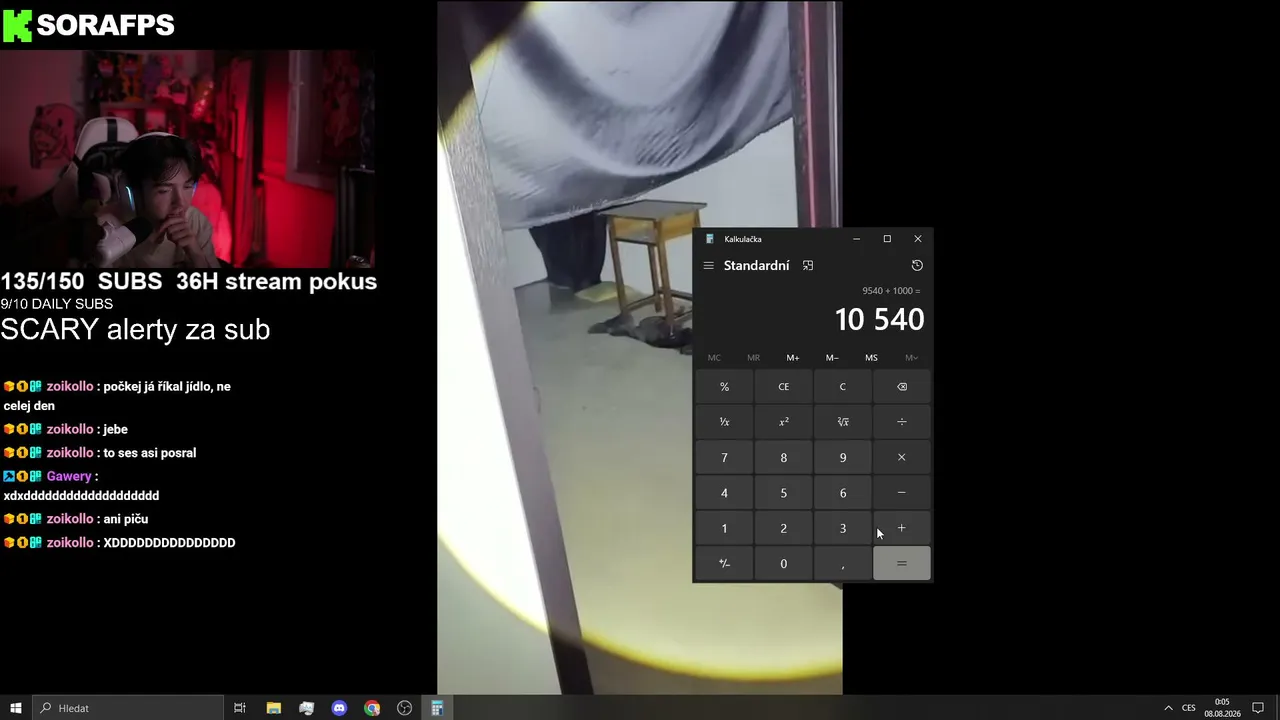This screenshot has height=720, width=1280.
Task: Click digit 8 on the calculator
Action: click(783, 458)
